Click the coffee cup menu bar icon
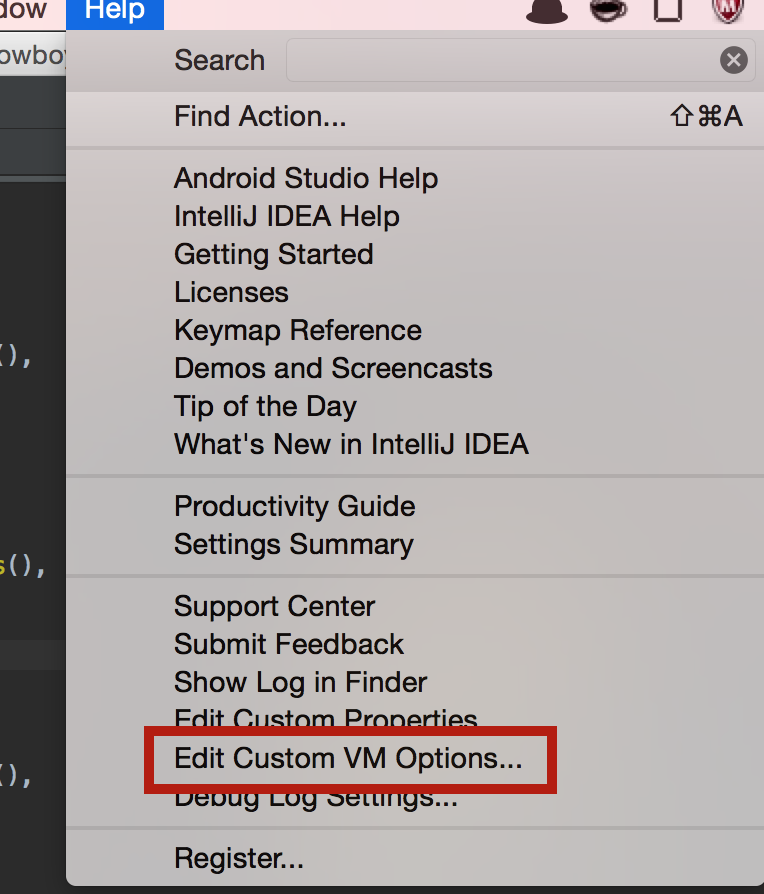 (x=608, y=9)
